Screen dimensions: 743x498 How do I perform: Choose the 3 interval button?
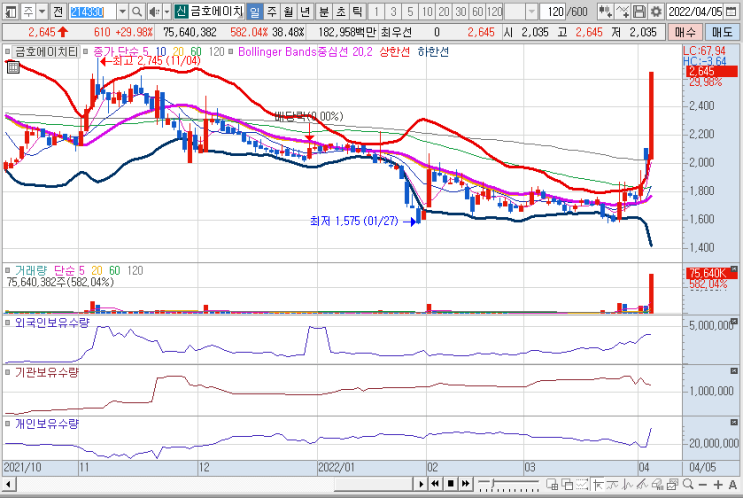coord(393,11)
